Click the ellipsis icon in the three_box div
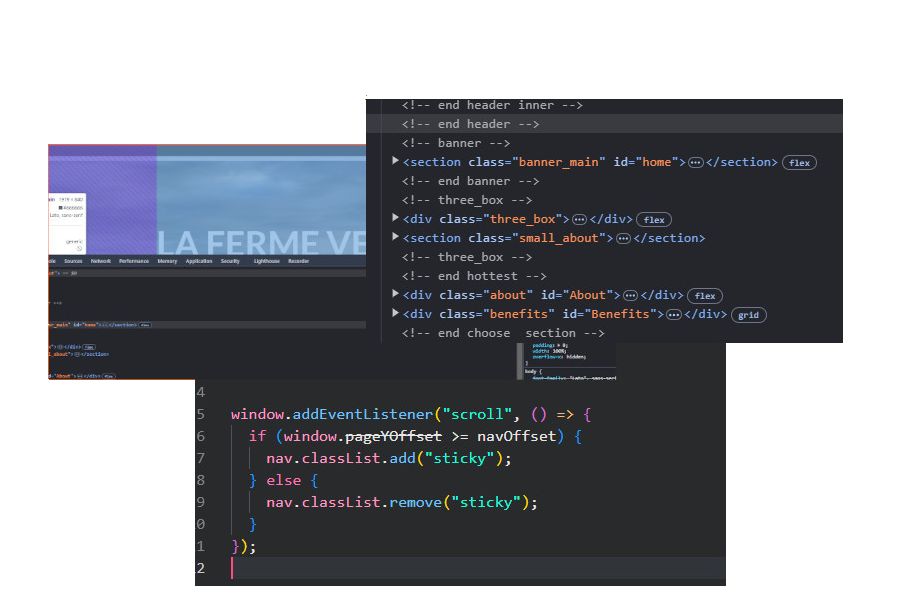The height and width of the screenshot is (606, 900). coord(578,220)
